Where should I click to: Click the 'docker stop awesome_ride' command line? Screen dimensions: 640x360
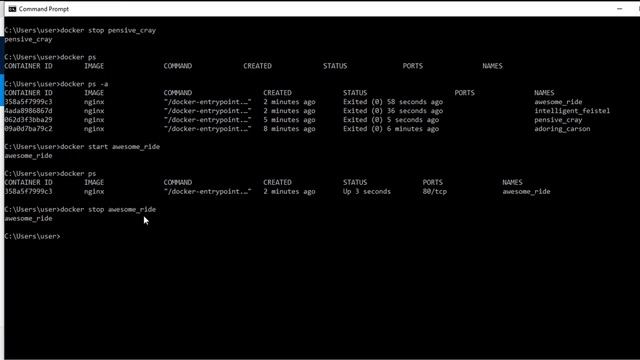80,209
